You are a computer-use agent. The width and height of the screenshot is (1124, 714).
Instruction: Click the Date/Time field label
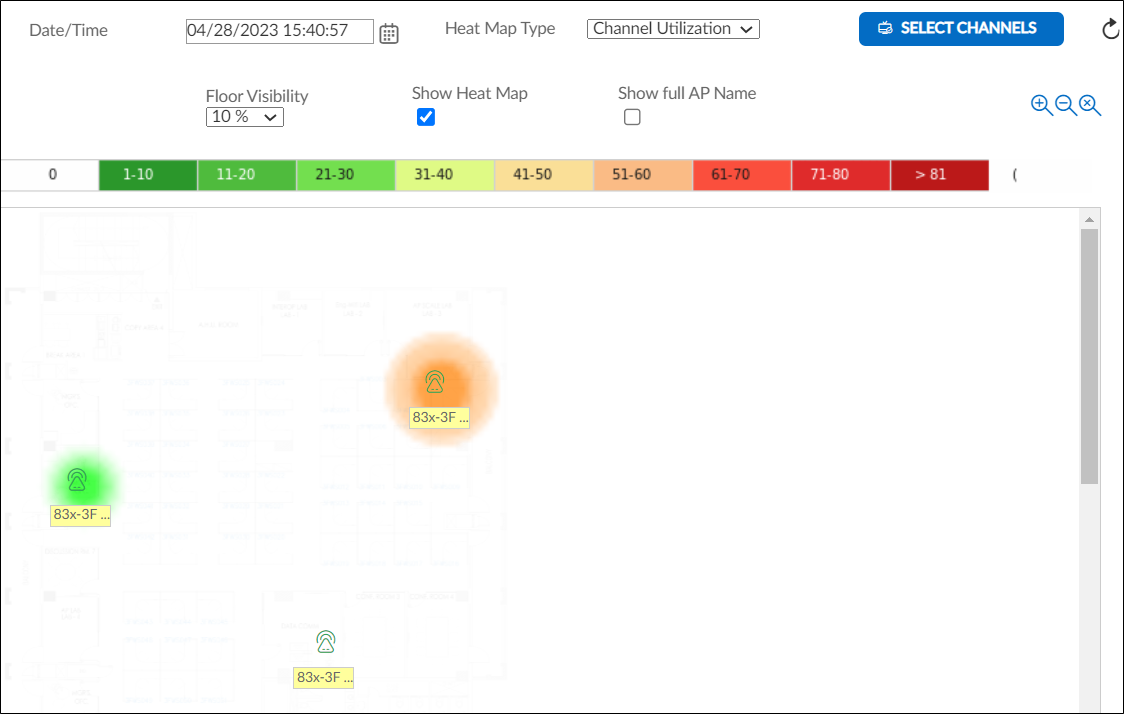tap(66, 30)
